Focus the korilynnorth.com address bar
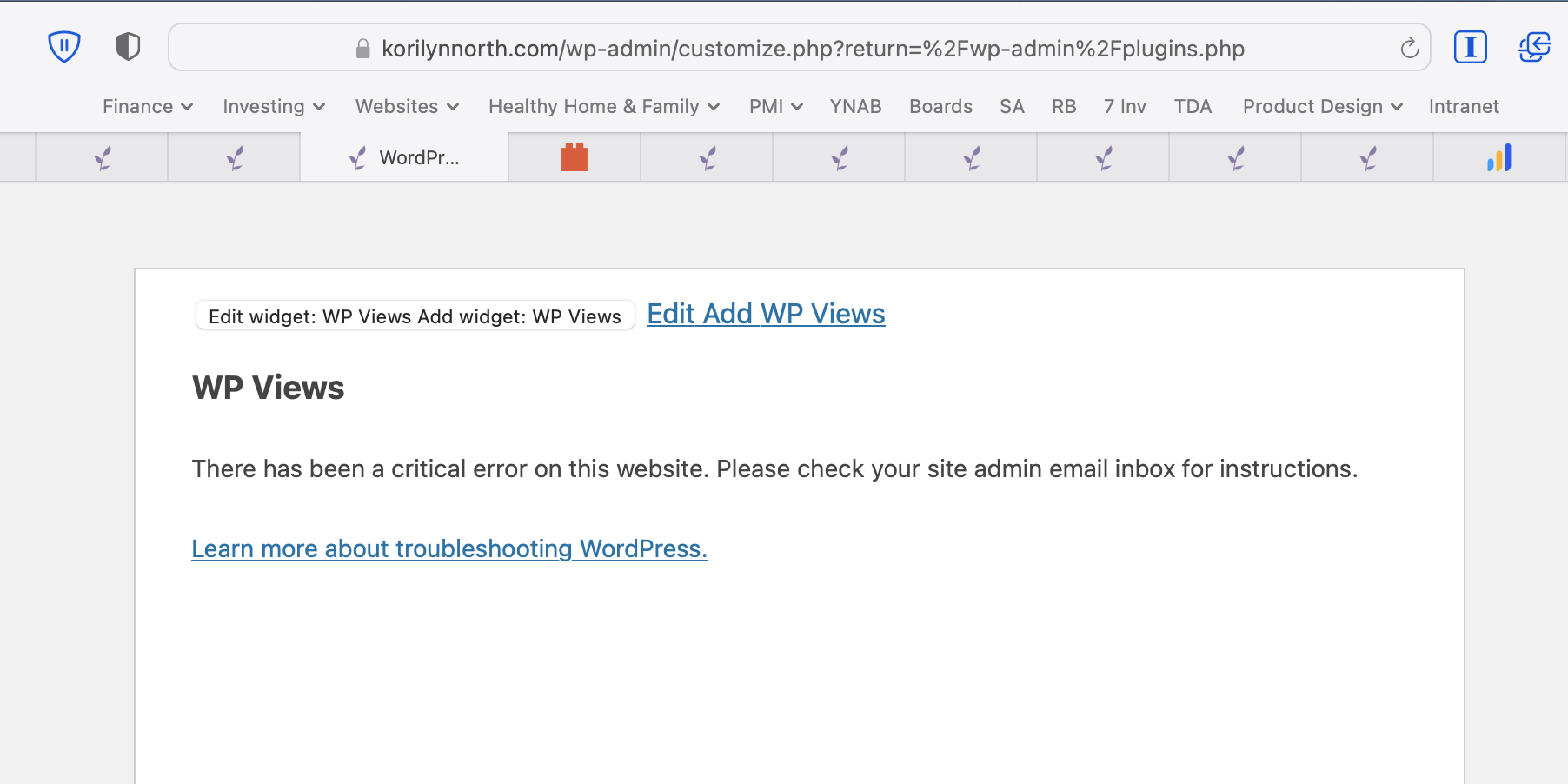Viewport: 1568px width, 784px height. coord(813,49)
